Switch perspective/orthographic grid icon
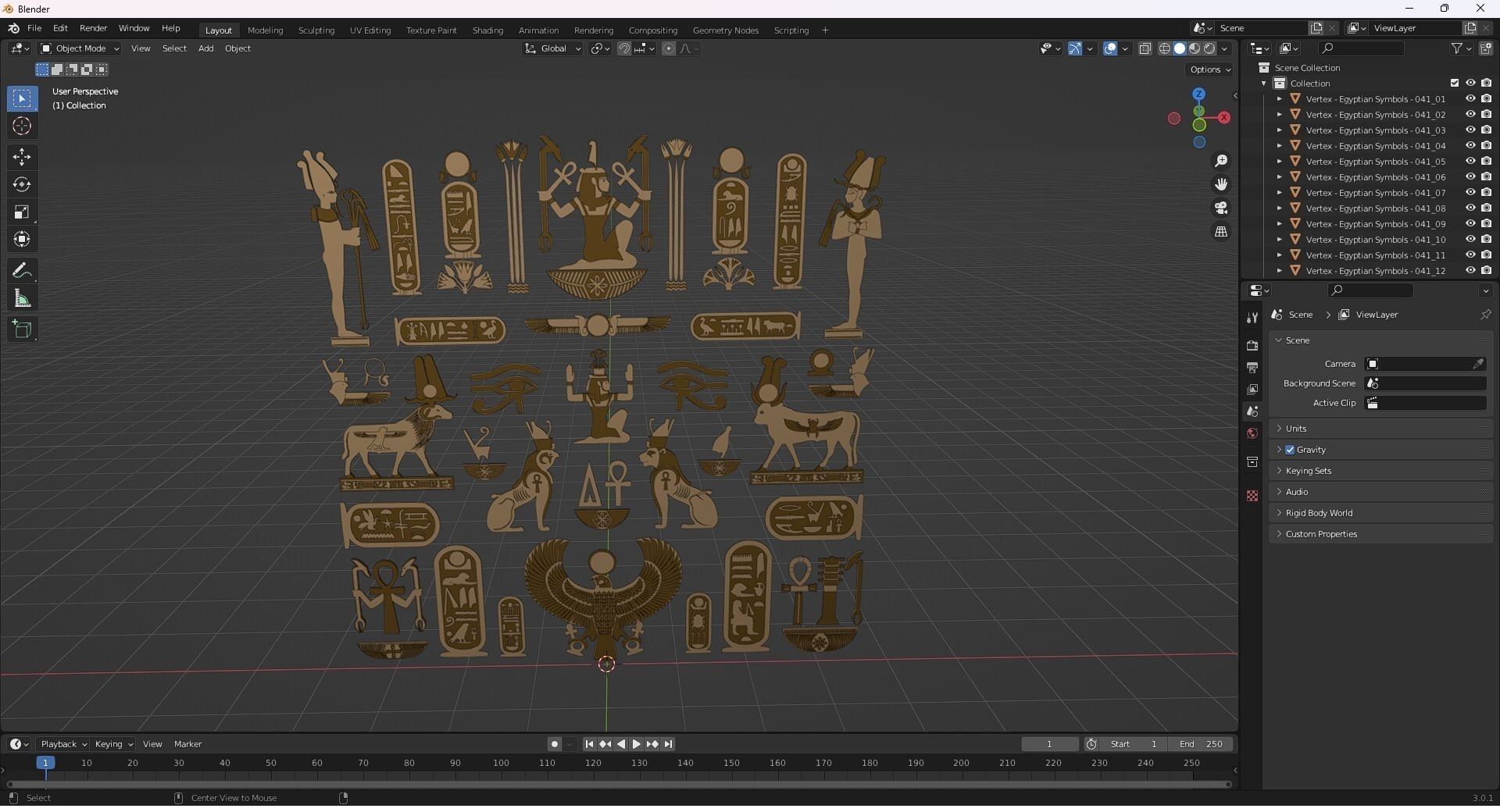 coord(1221,231)
